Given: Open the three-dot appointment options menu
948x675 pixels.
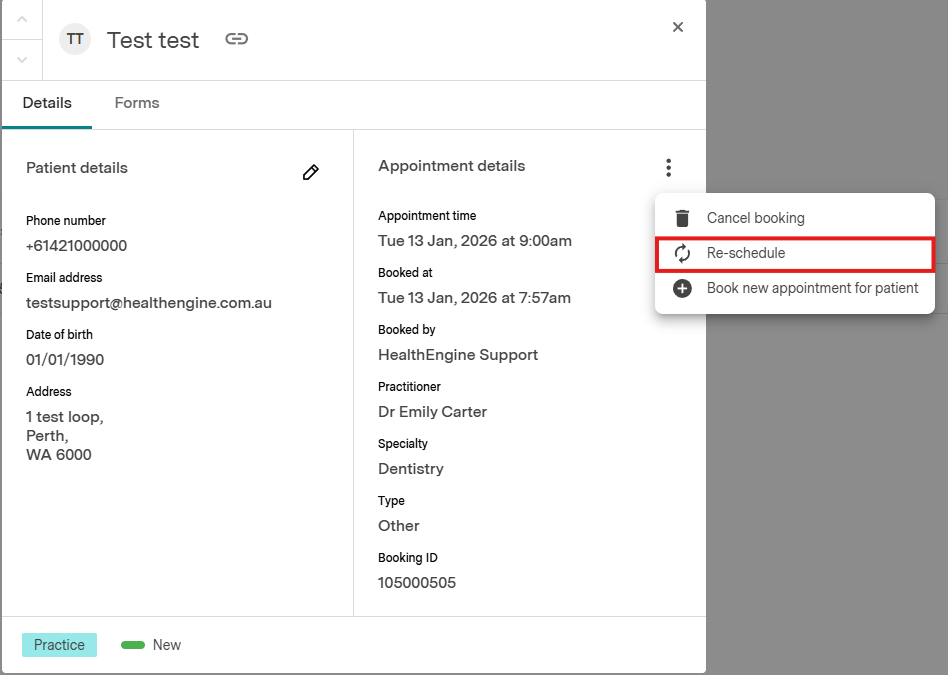Looking at the screenshot, I should click(x=668, y=168).
